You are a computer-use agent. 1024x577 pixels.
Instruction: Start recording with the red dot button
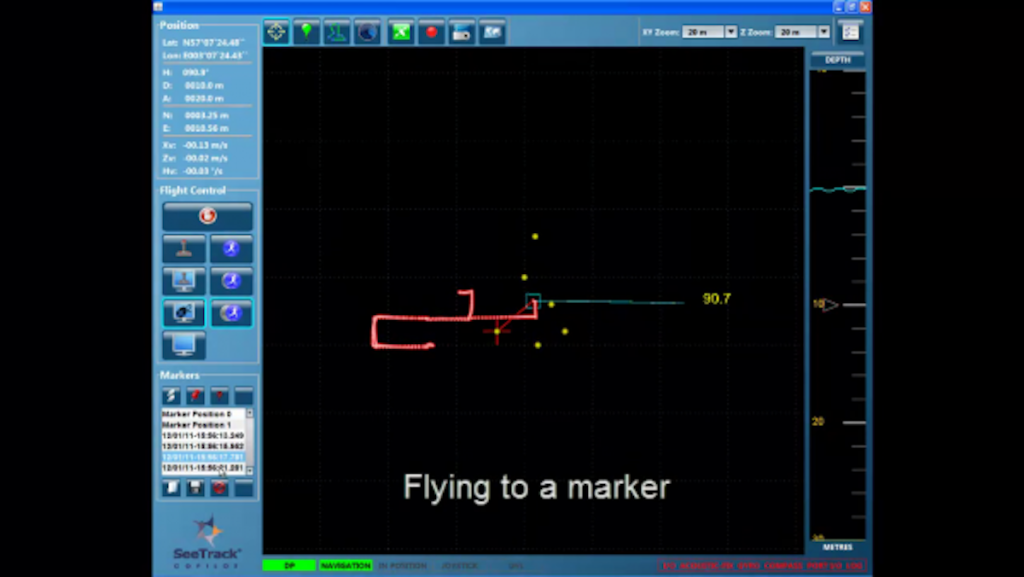pos(432,32)
